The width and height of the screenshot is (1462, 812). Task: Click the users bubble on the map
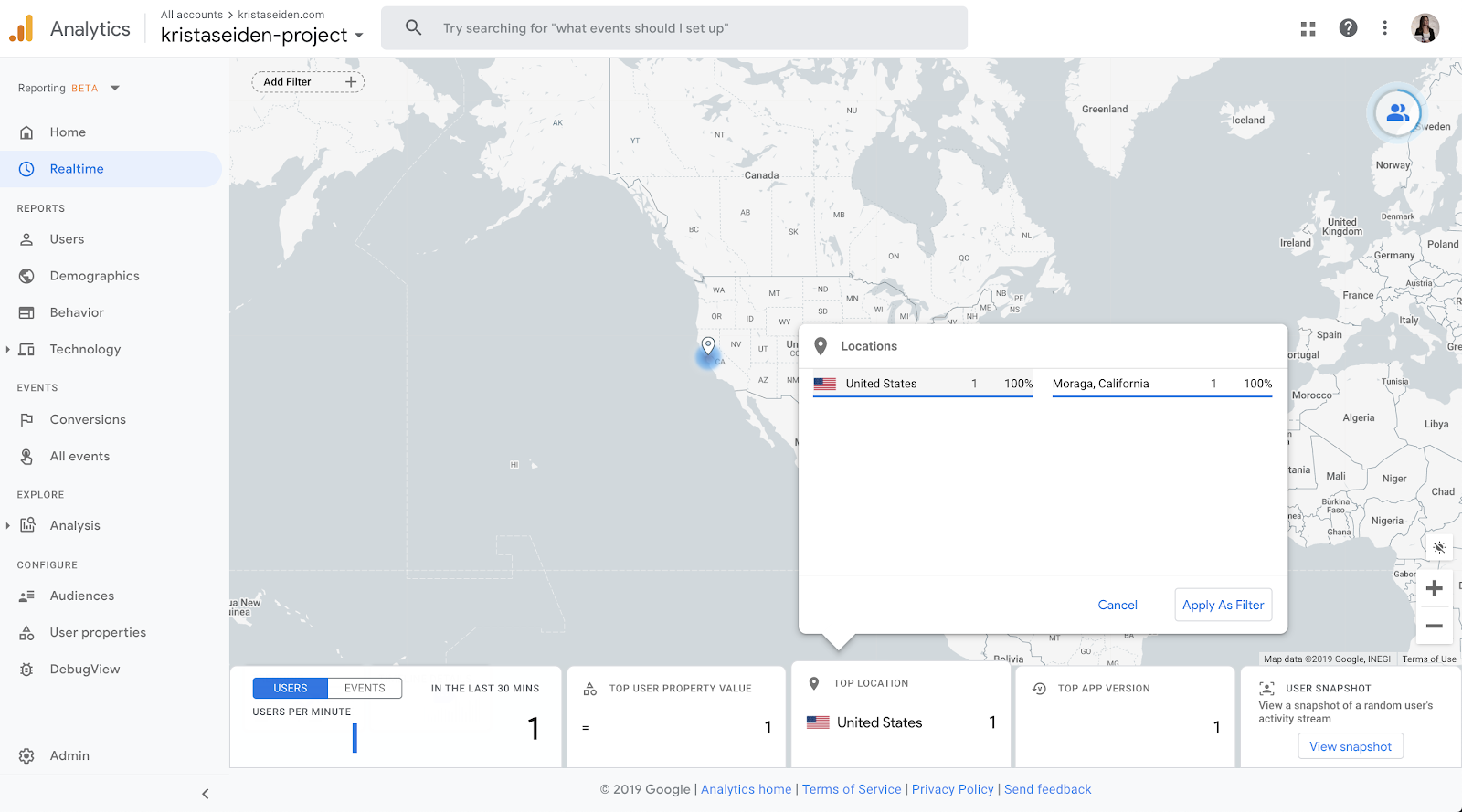point(1397,112)
